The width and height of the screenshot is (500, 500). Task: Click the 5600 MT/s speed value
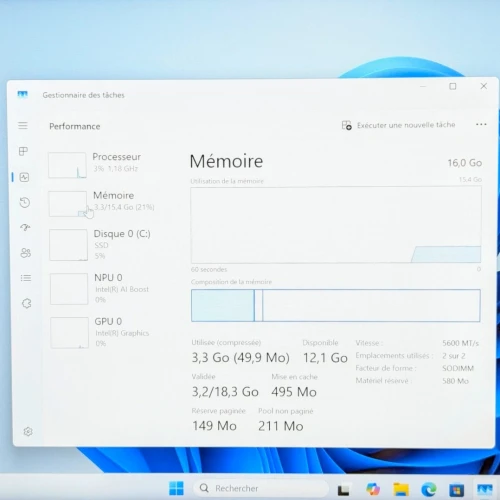click(x=461, y=343)
